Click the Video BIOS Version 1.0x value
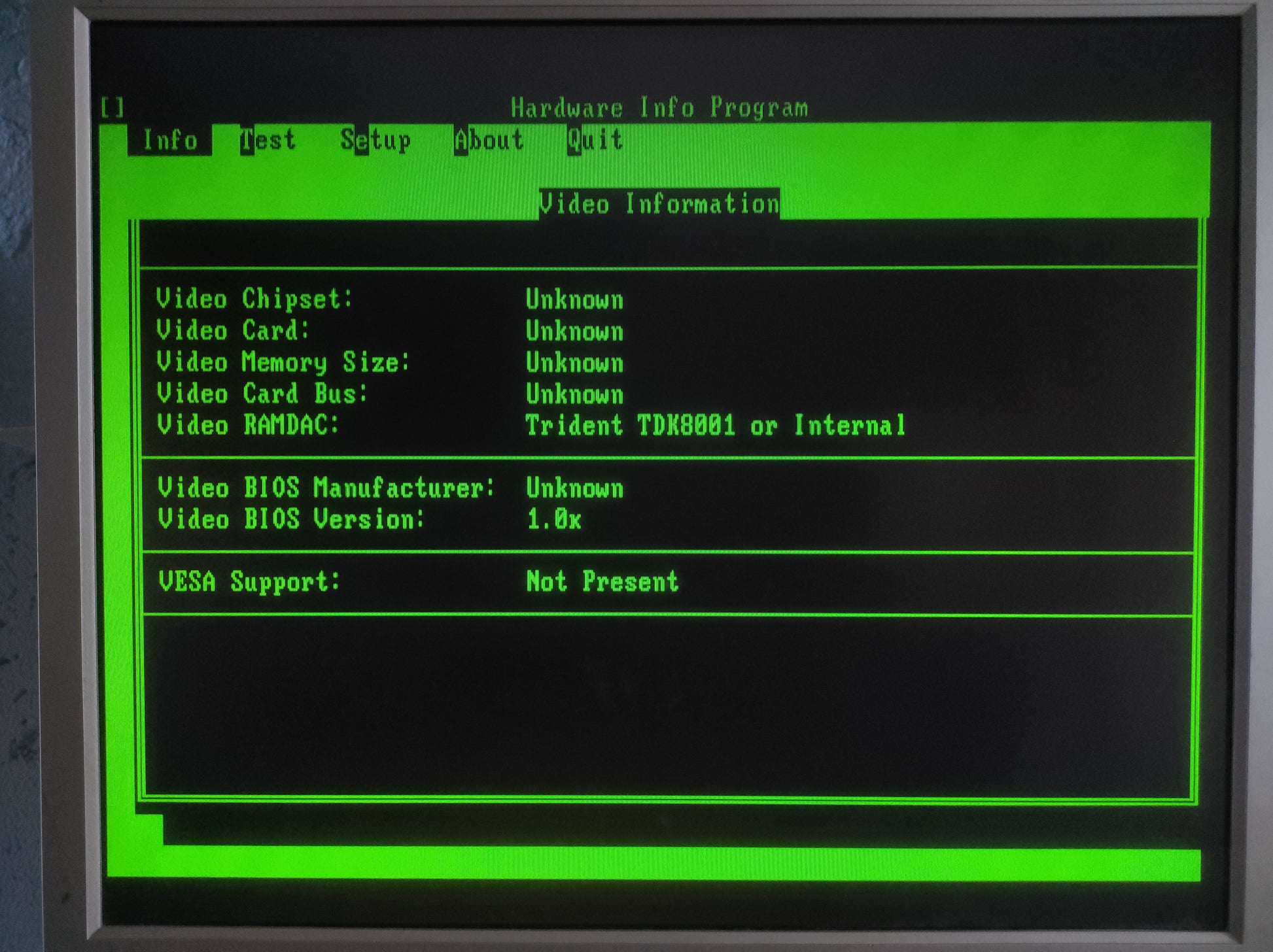Viewport: 1273px width, 952px height. pyautogui.click(x=553, y=520)
